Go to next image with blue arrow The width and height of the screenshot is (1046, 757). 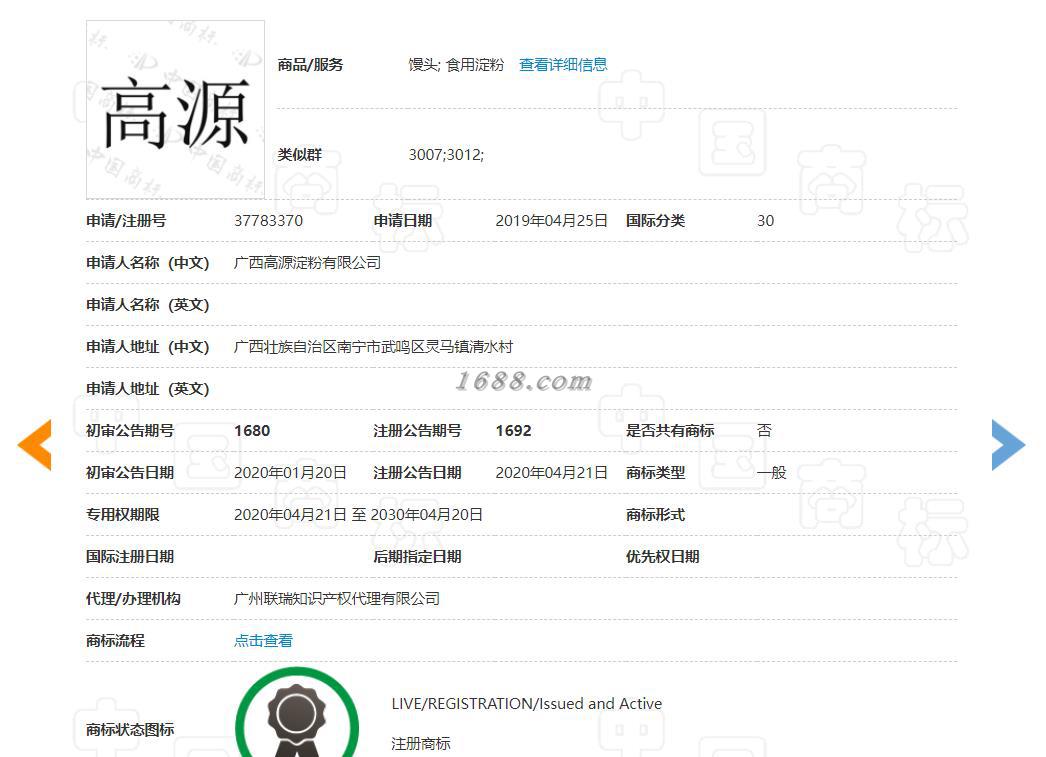1008,445
